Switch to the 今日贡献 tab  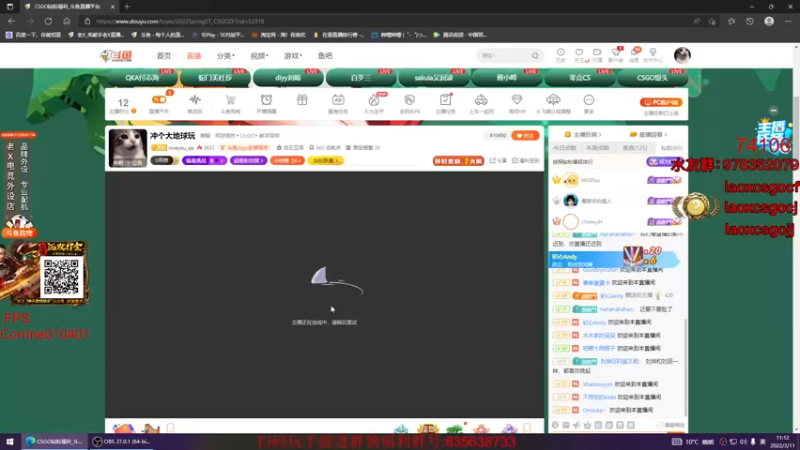(x=565, y=148)
